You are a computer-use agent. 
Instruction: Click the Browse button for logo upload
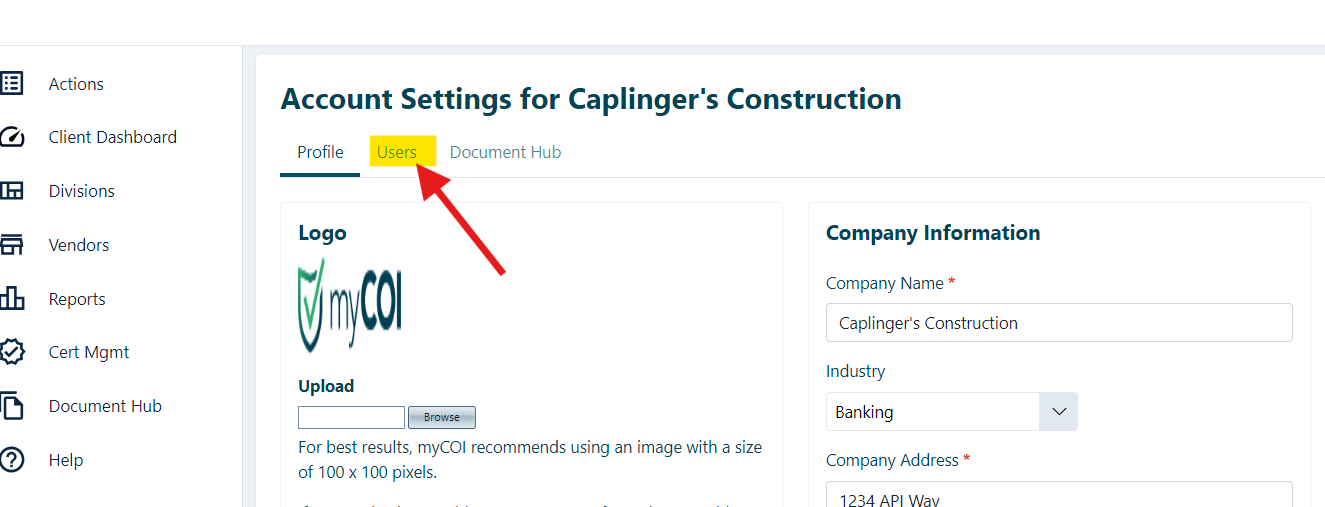442,417
